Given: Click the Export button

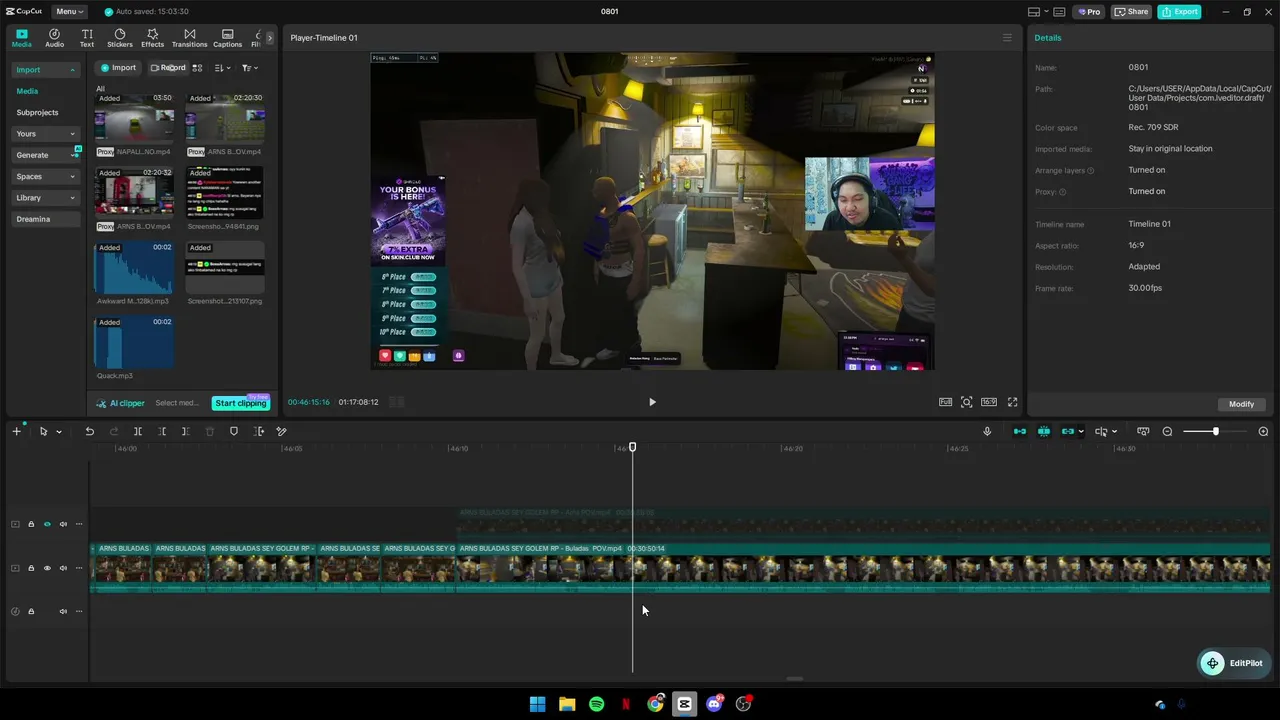Looking at the screenshot, I should [1179, 12].
